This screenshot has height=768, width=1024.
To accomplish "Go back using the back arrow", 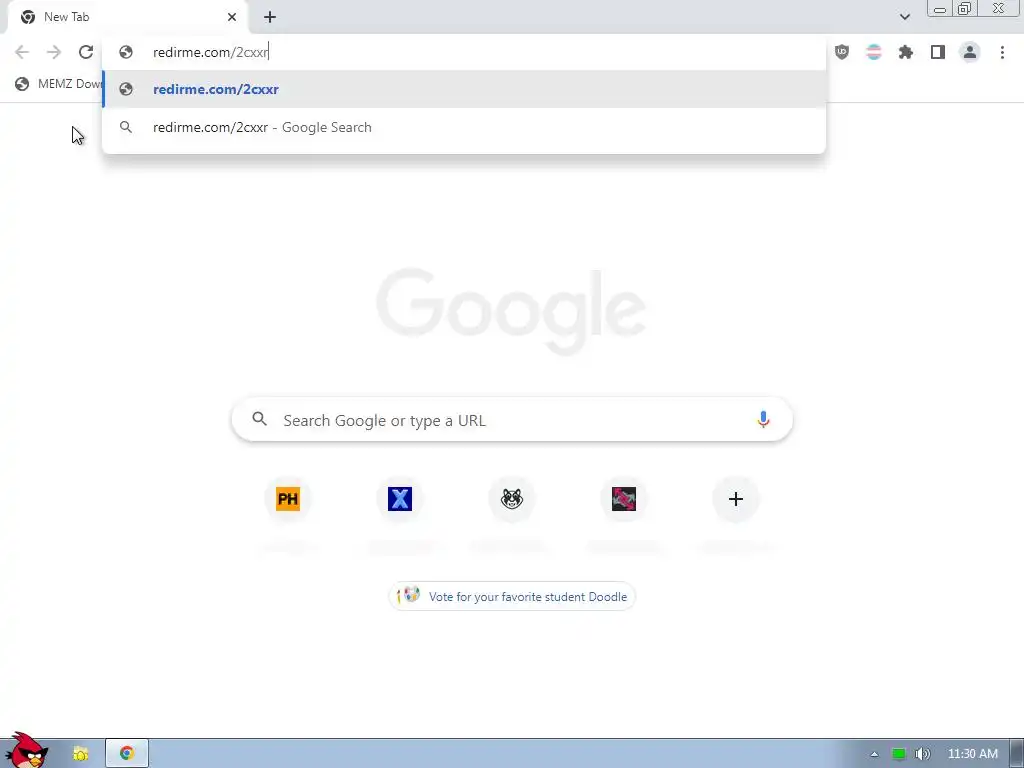I will (x=22, y=52).
